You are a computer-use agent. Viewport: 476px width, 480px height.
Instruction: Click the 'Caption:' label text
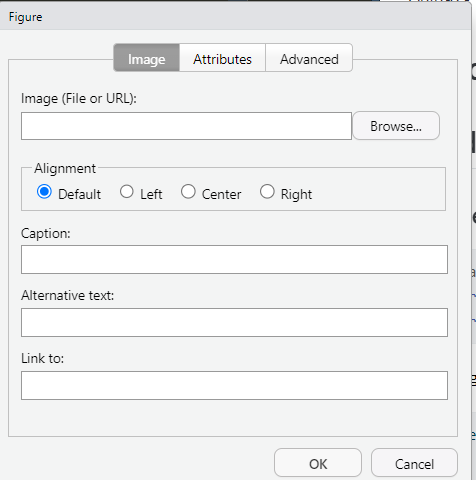(x=46, y=233)
